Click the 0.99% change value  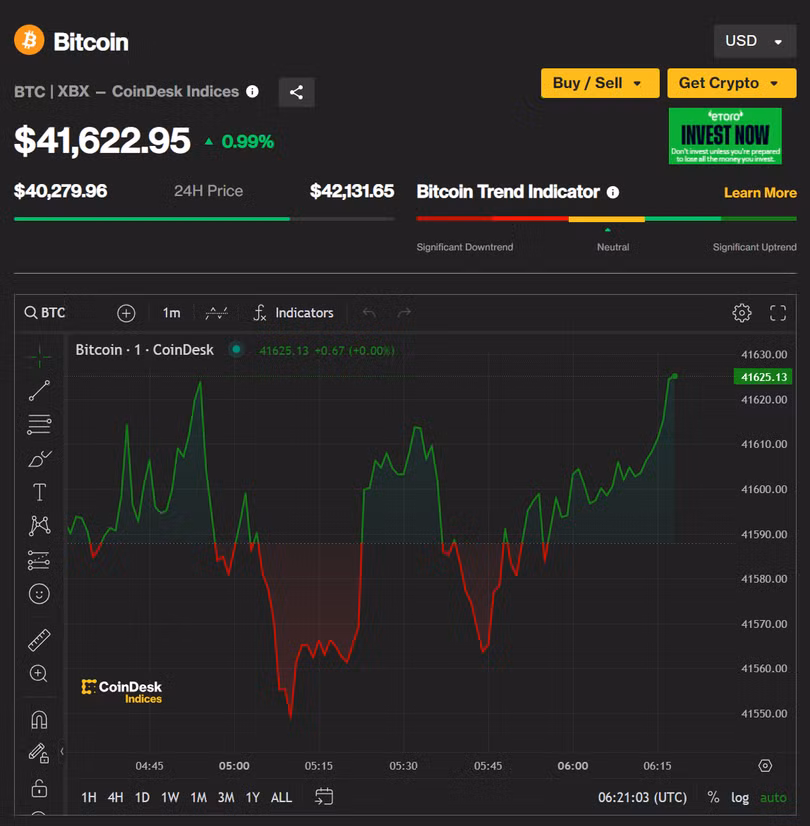coord(248,141)
